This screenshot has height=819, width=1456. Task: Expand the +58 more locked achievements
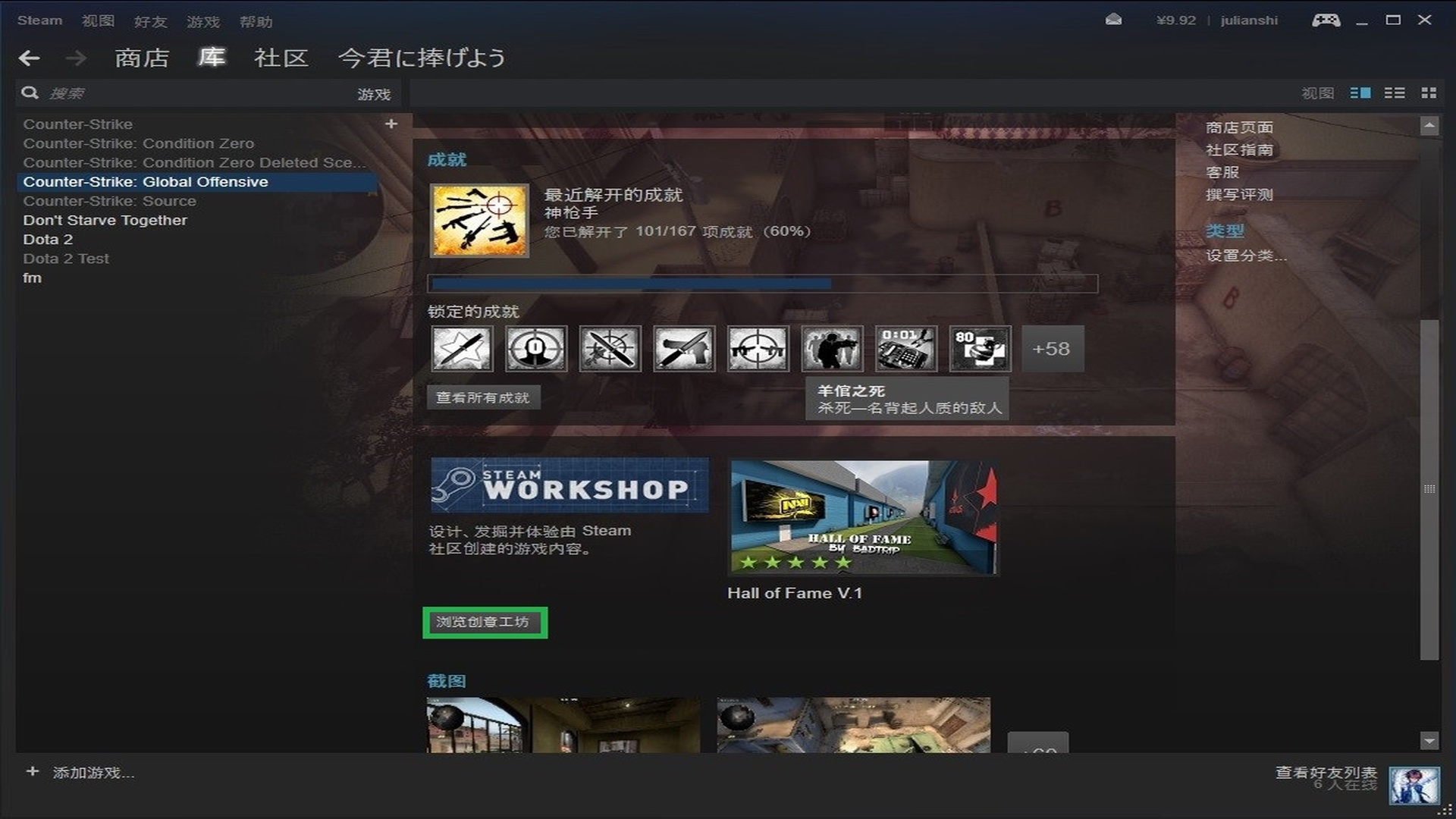pyautogui.click(x=1052, y=349)
